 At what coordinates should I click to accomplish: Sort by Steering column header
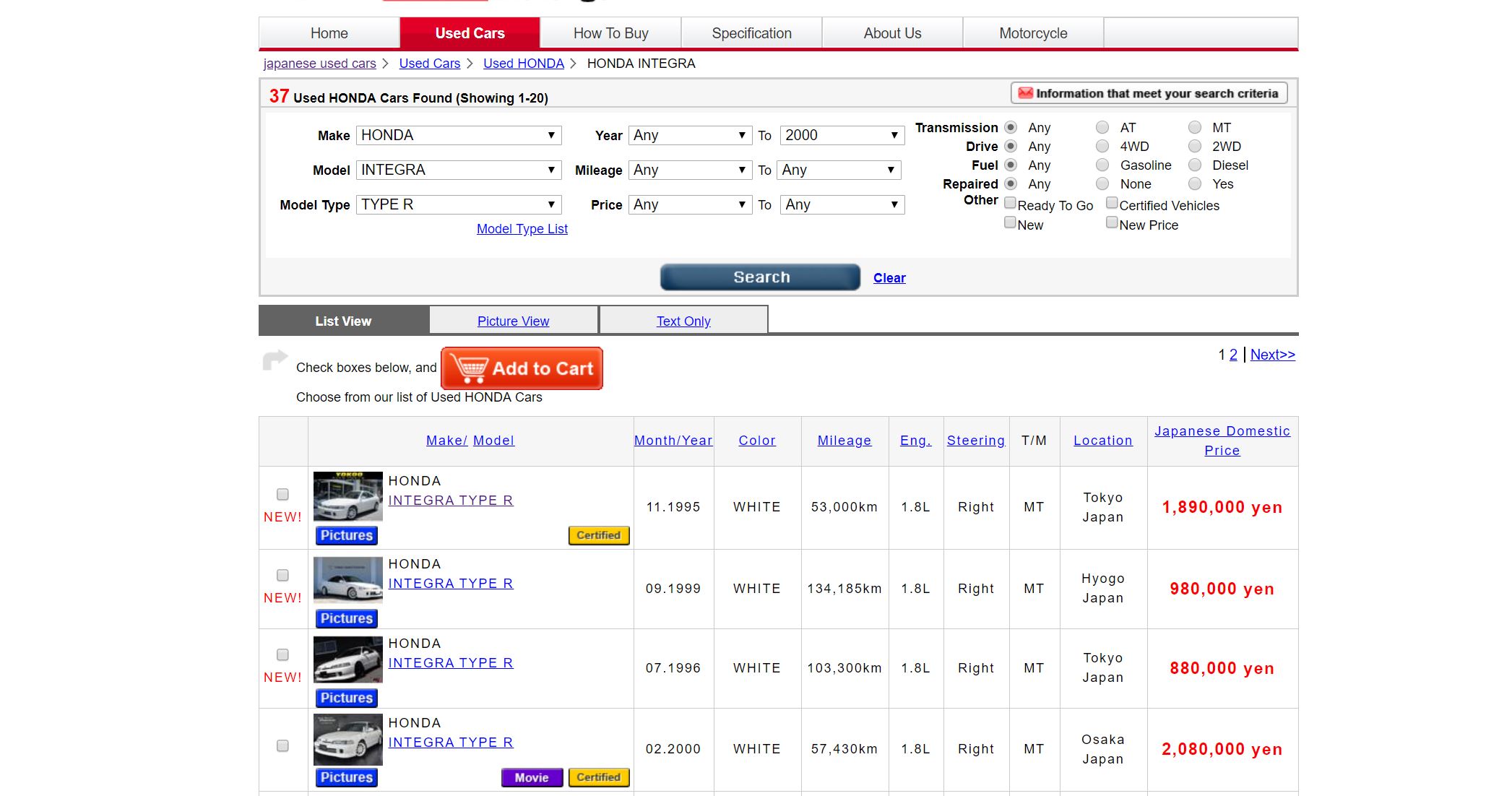tap(976, 441)
